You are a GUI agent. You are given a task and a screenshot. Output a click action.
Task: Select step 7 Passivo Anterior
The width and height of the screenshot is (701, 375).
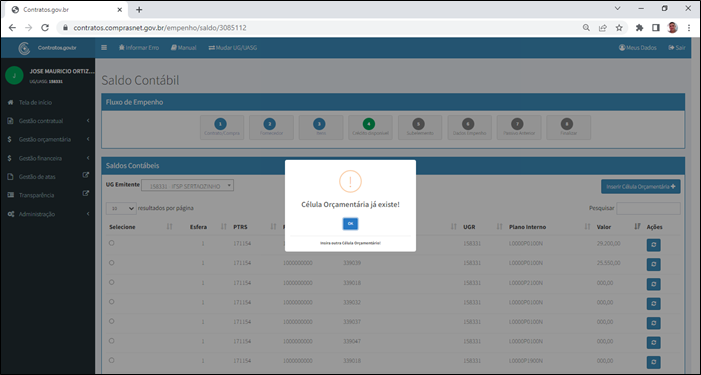pyautogui.click(x=519, y=127)
